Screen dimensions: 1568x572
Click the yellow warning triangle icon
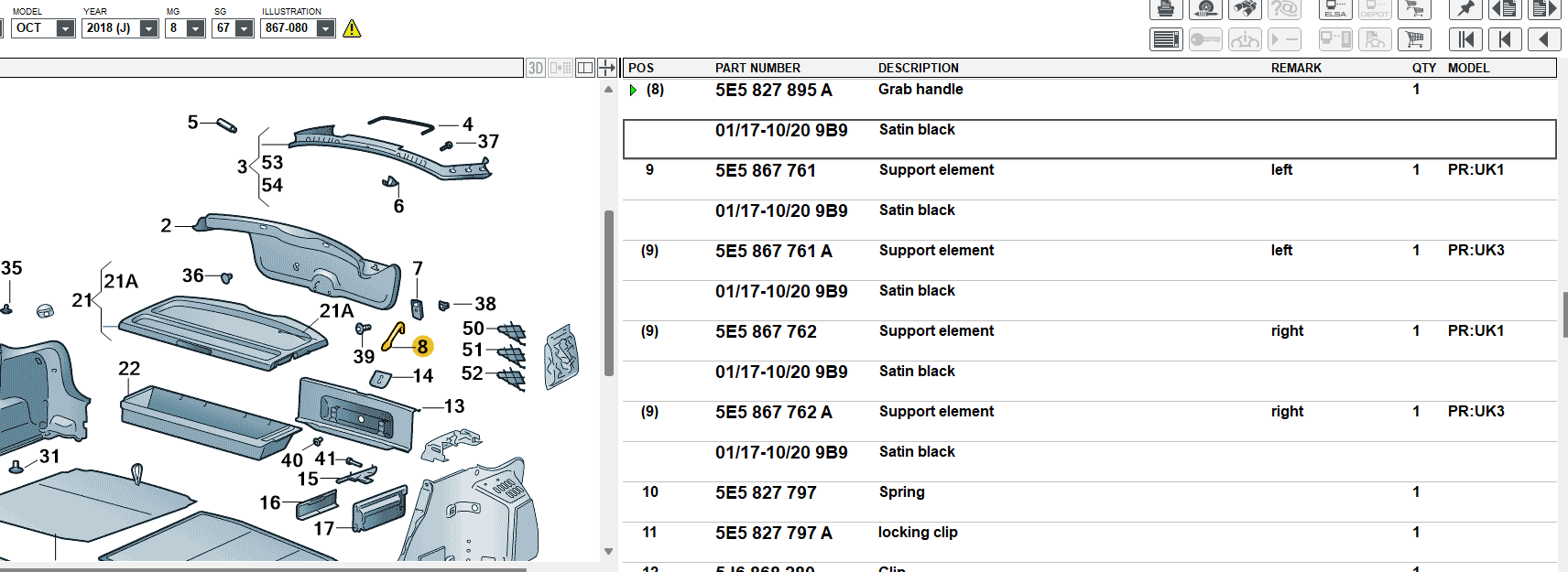[352, 28]
